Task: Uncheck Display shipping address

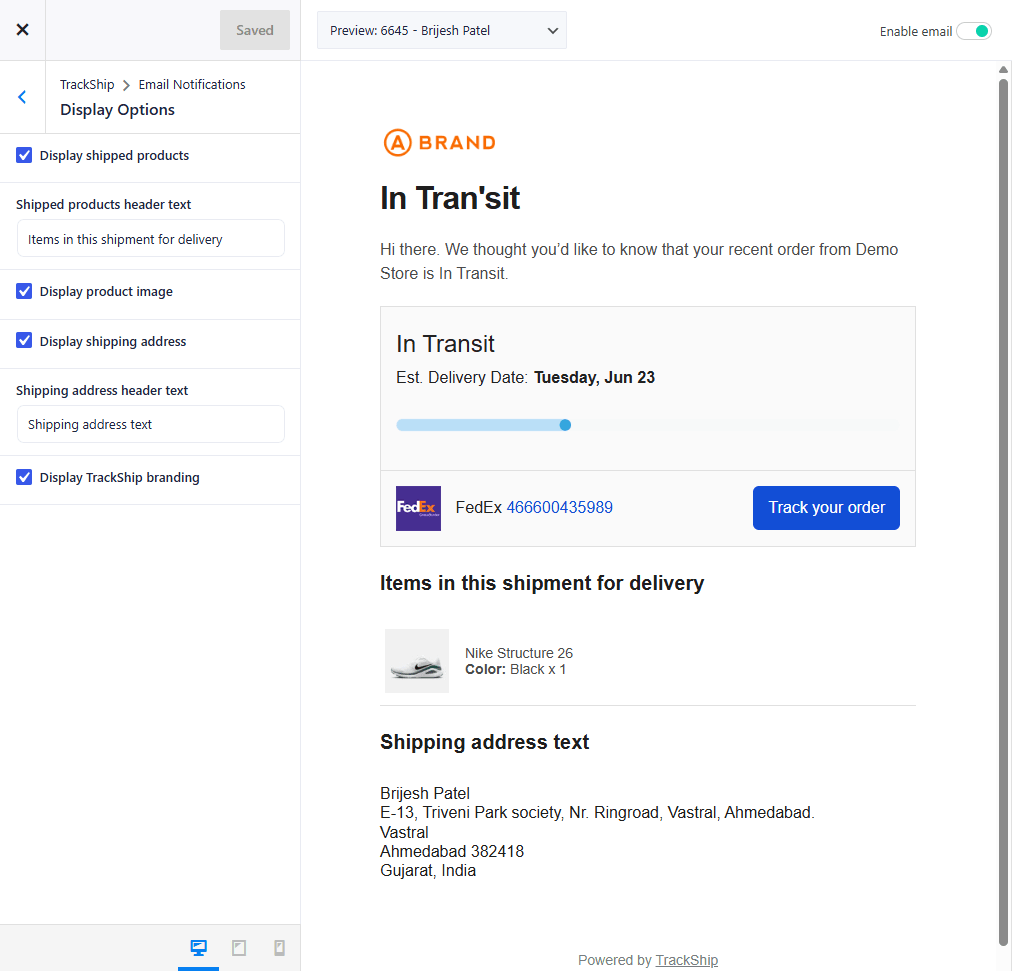Action: pyautogui.click(x=24, y=341)
